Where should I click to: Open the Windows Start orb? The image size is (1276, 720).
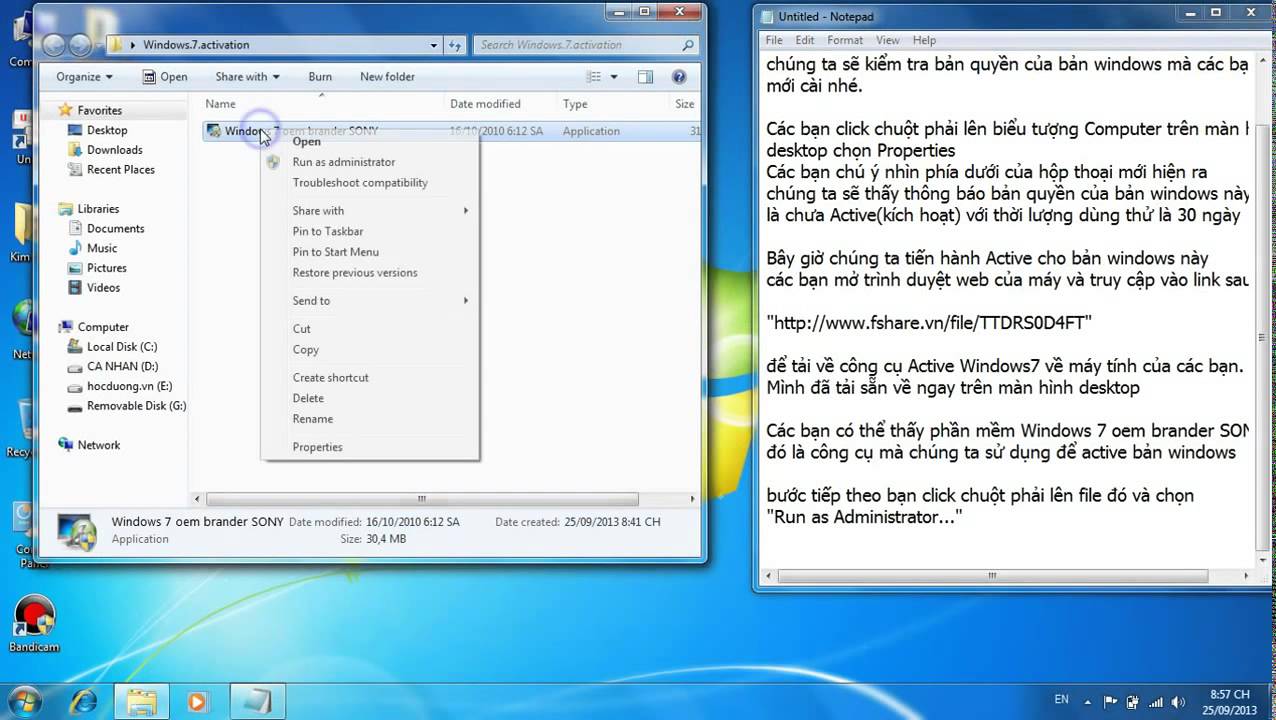tap(27, 700)
